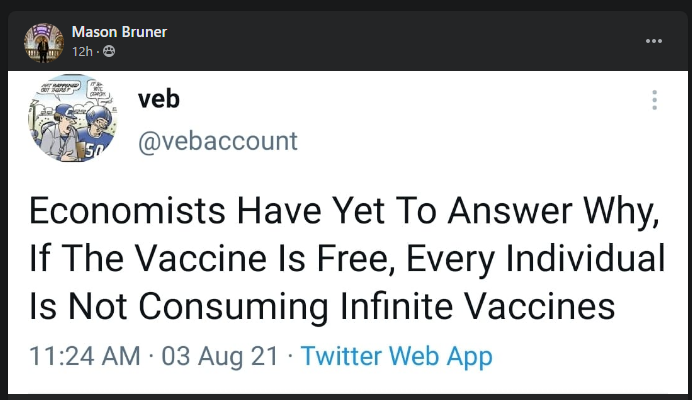Open the tweet's vertical three-dot menu

(654, 100)
